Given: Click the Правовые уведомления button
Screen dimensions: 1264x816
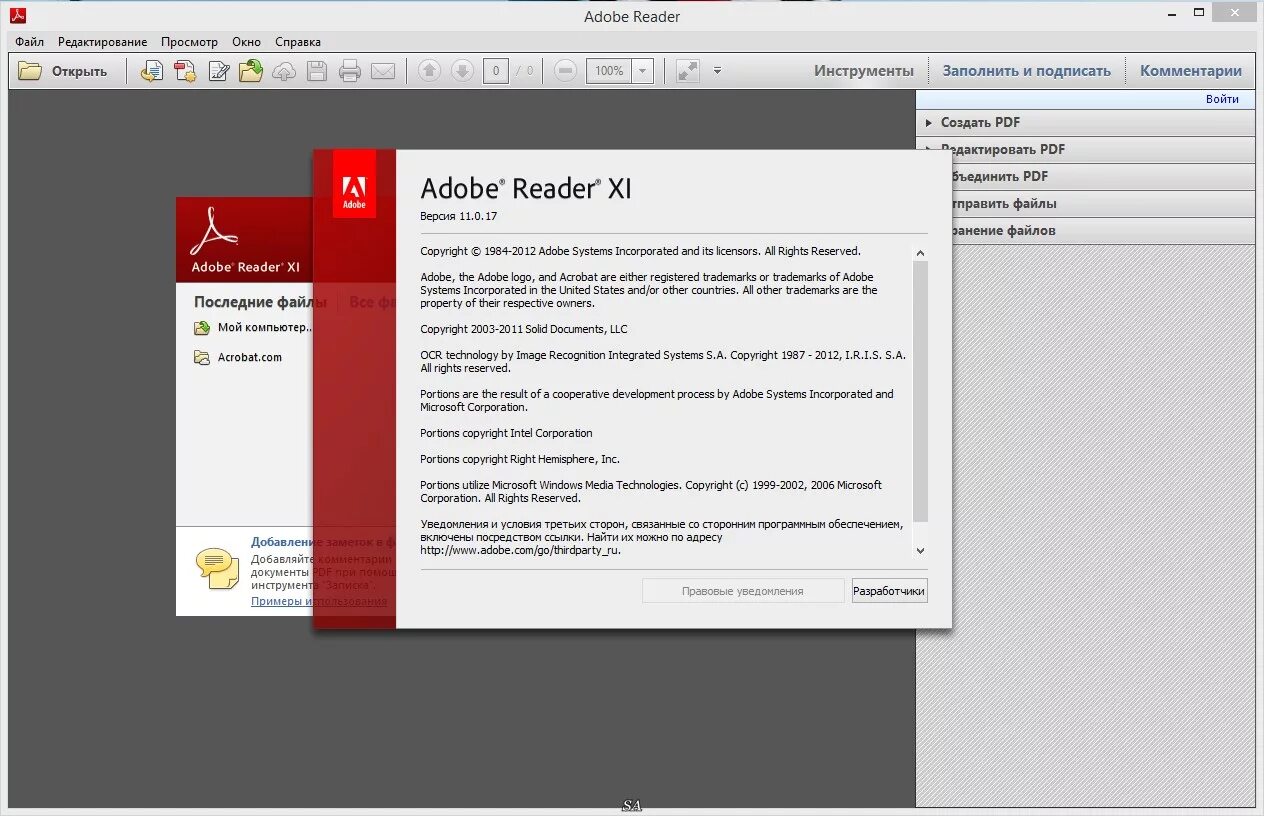Looking at the screenshot, I should [743, 591].
